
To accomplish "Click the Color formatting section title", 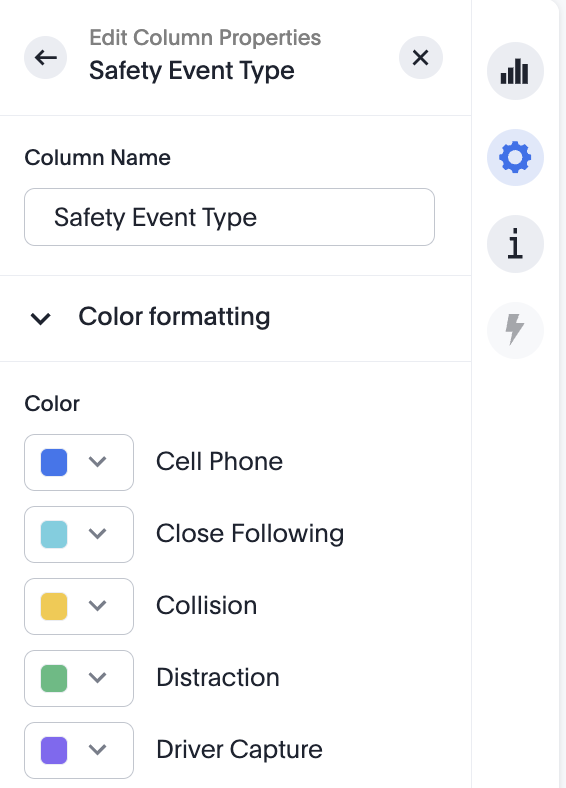I will [x=174, y=317].
